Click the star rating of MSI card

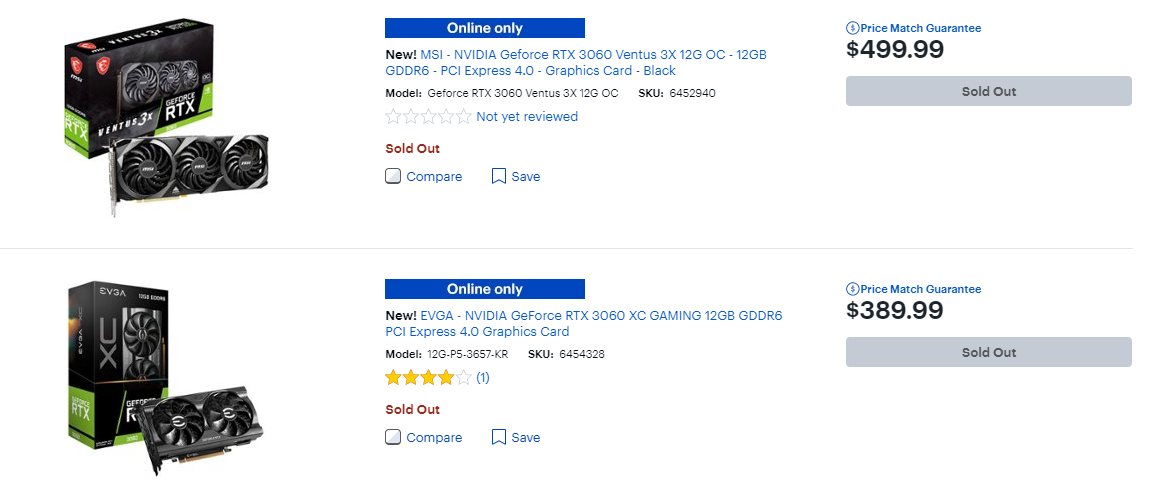pyautogui.click(x=428, y=117)
